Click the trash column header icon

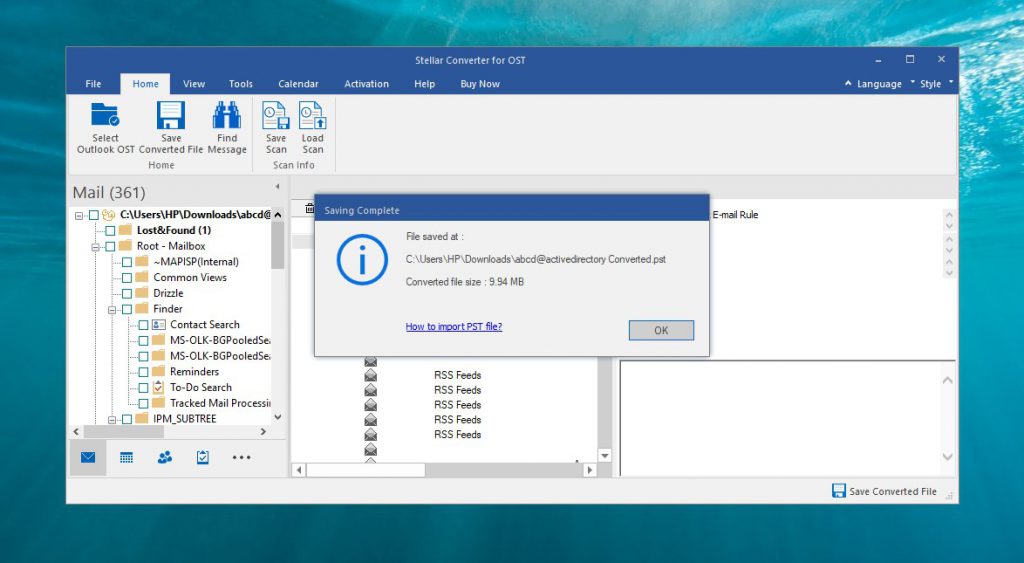310,208
